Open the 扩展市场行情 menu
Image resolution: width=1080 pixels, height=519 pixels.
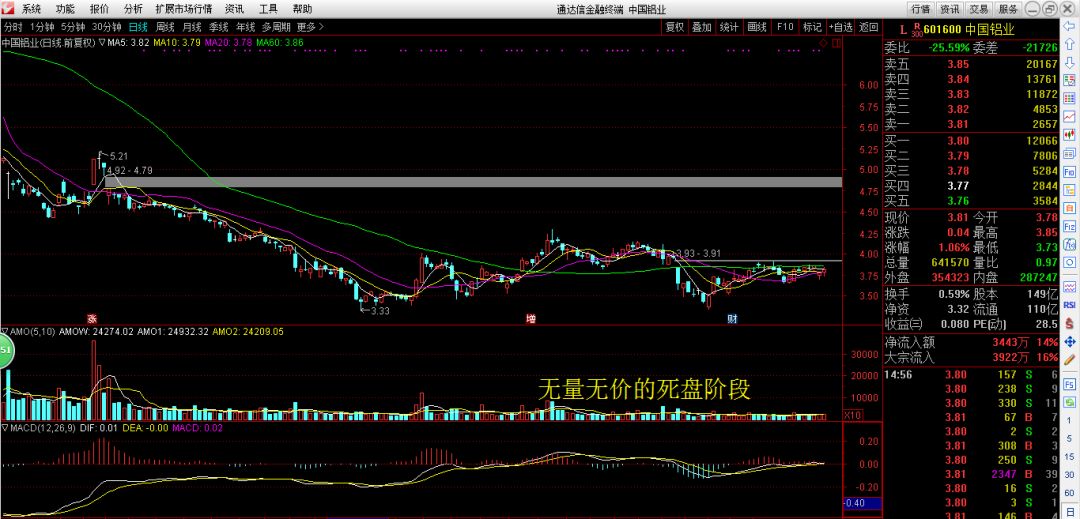(x=183, y=9)
